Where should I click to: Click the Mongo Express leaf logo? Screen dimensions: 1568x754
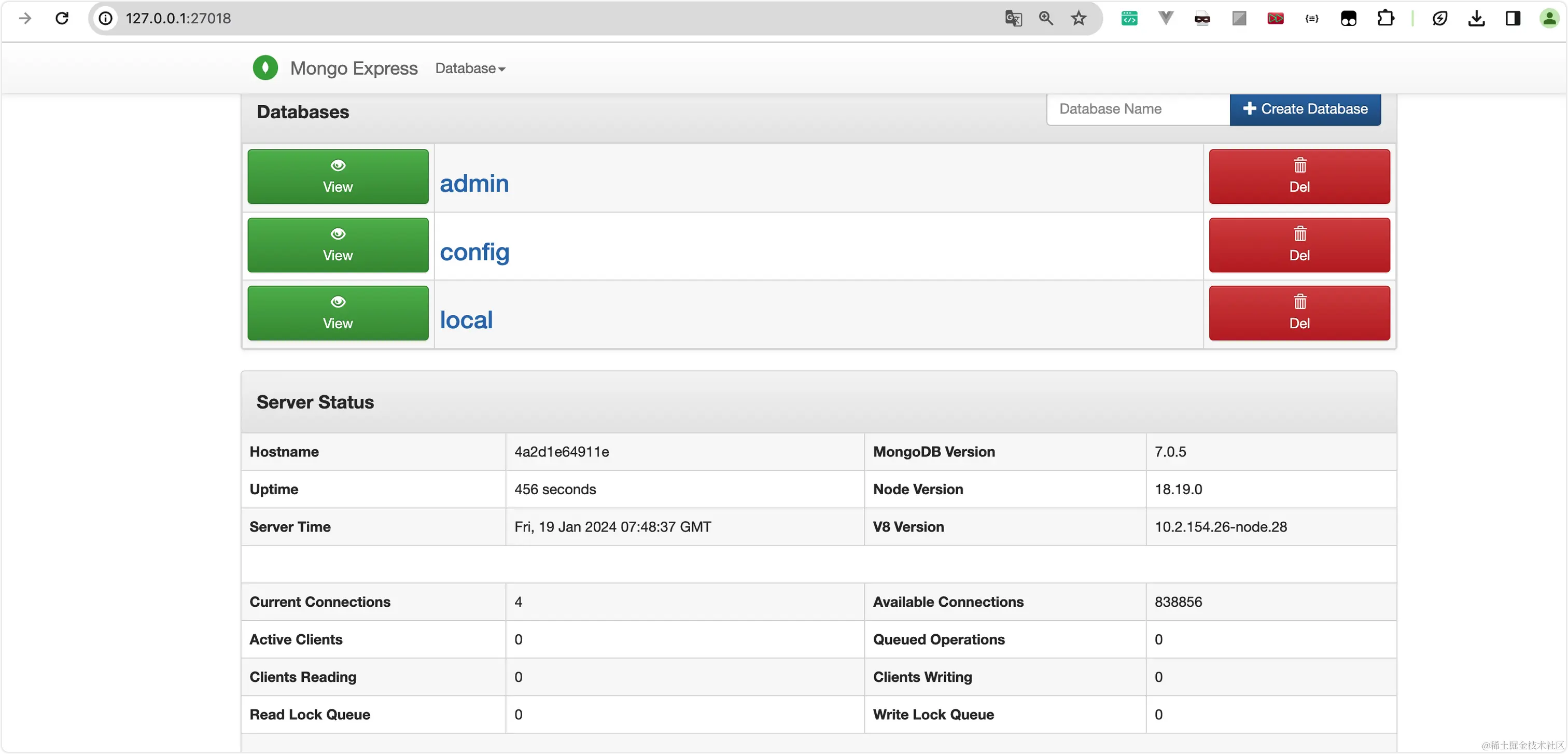point(265,68)
